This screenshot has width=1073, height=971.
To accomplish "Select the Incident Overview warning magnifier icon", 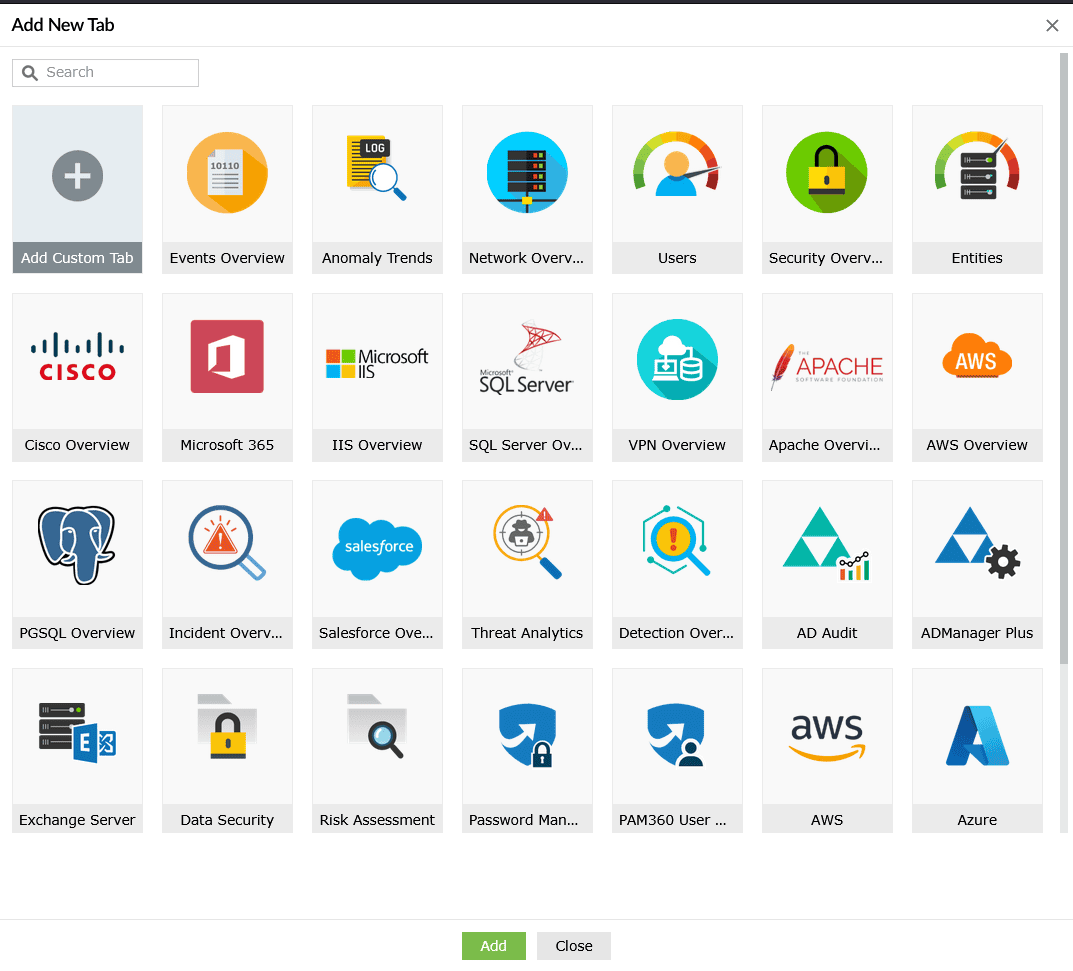I will click(x=227, y=543).
